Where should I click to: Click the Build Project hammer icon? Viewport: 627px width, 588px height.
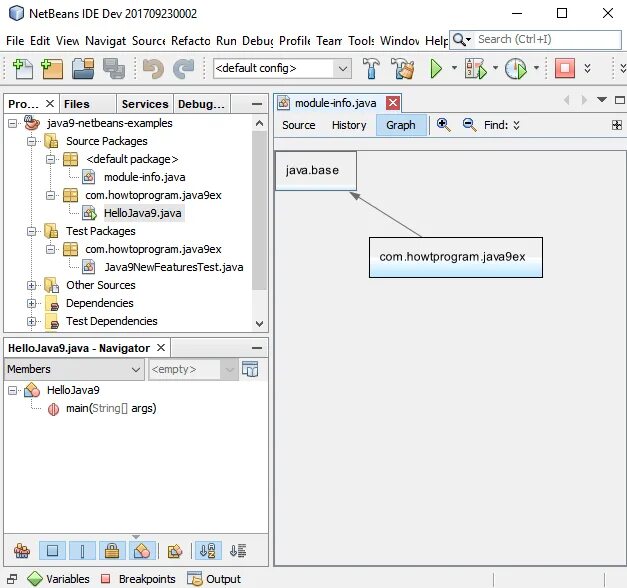371,68
